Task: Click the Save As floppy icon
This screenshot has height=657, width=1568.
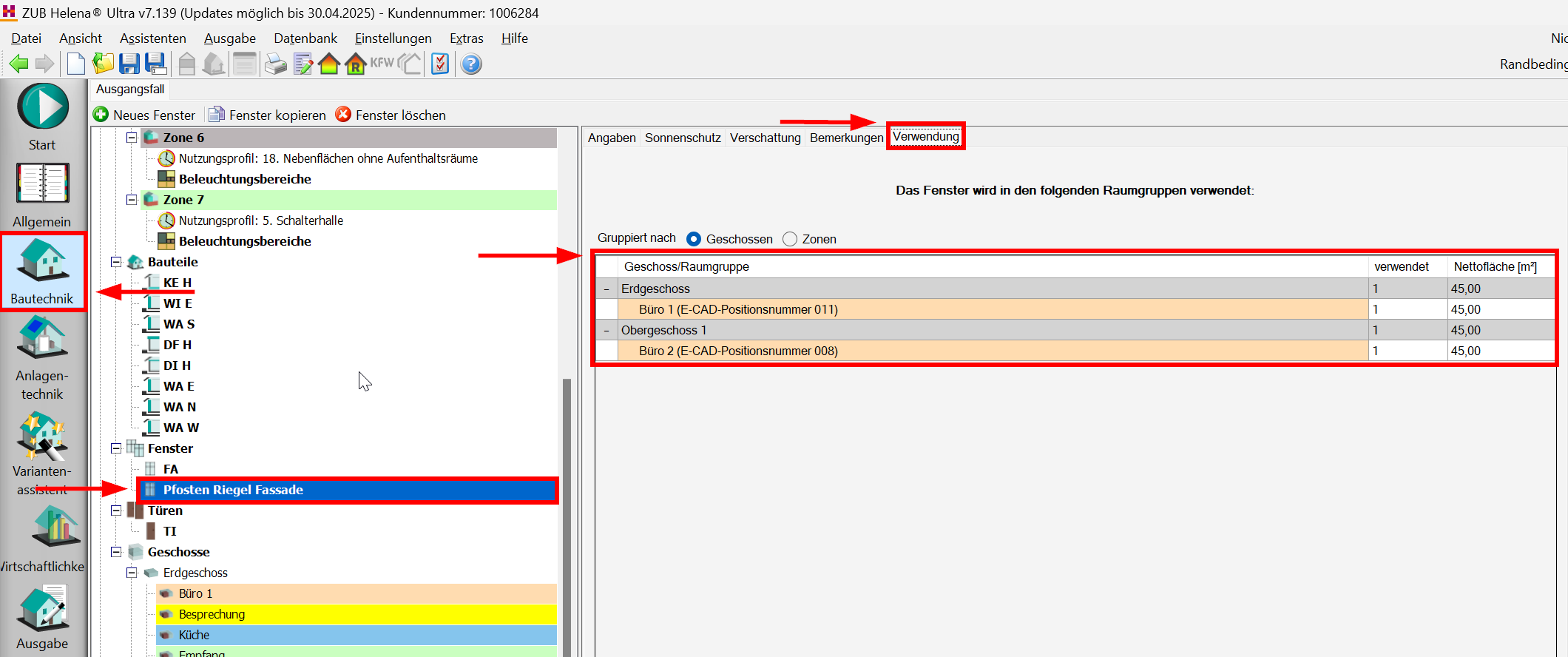Action: [156, 64]
